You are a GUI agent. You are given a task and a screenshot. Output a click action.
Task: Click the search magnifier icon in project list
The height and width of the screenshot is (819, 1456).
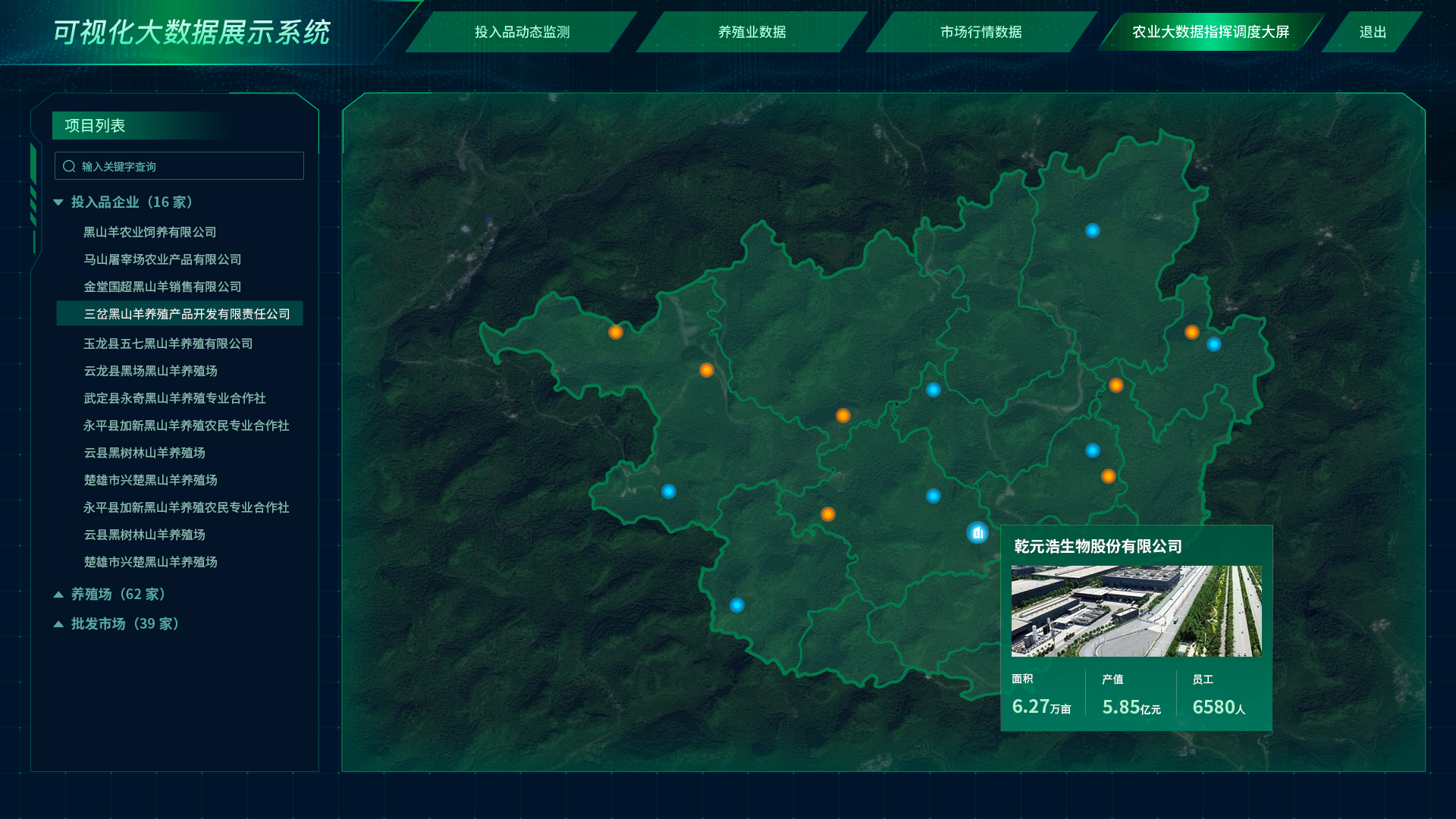pos(68,165)
